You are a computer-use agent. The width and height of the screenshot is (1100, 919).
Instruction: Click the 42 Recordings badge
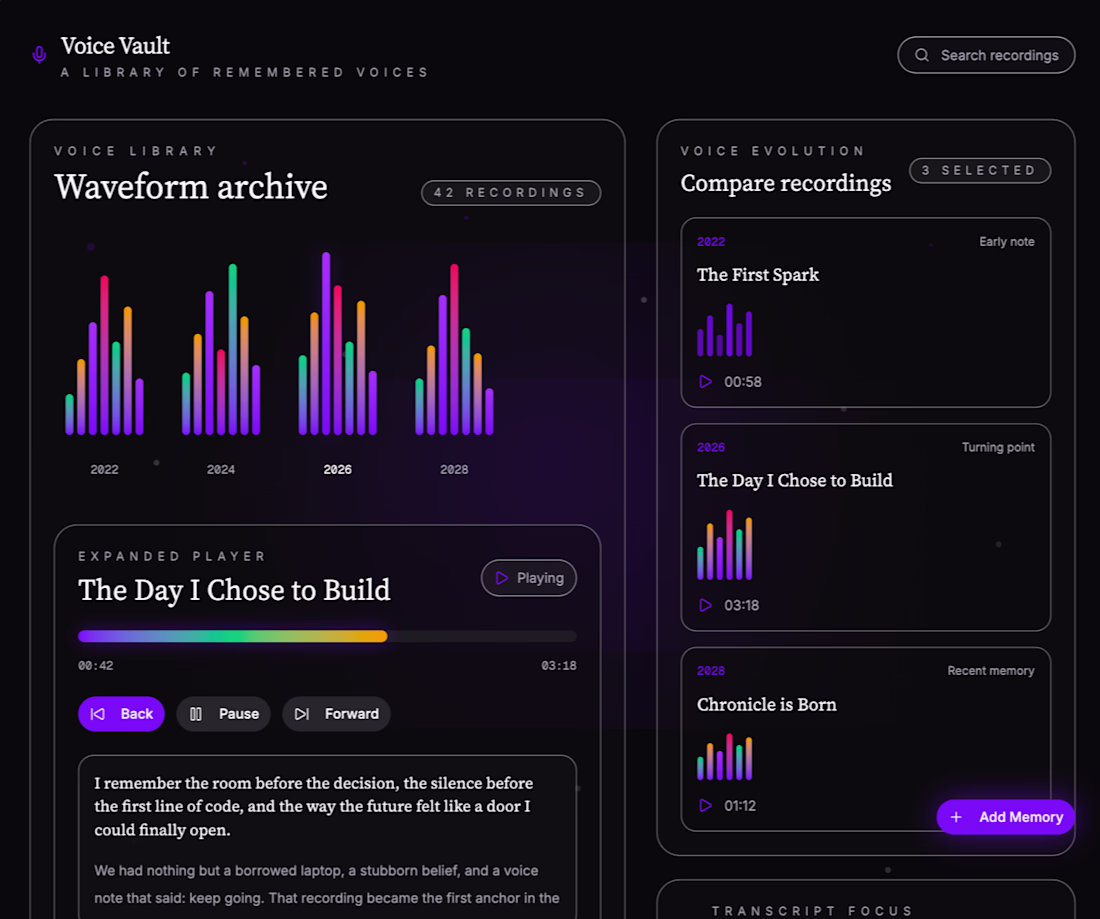pos(511,193)
